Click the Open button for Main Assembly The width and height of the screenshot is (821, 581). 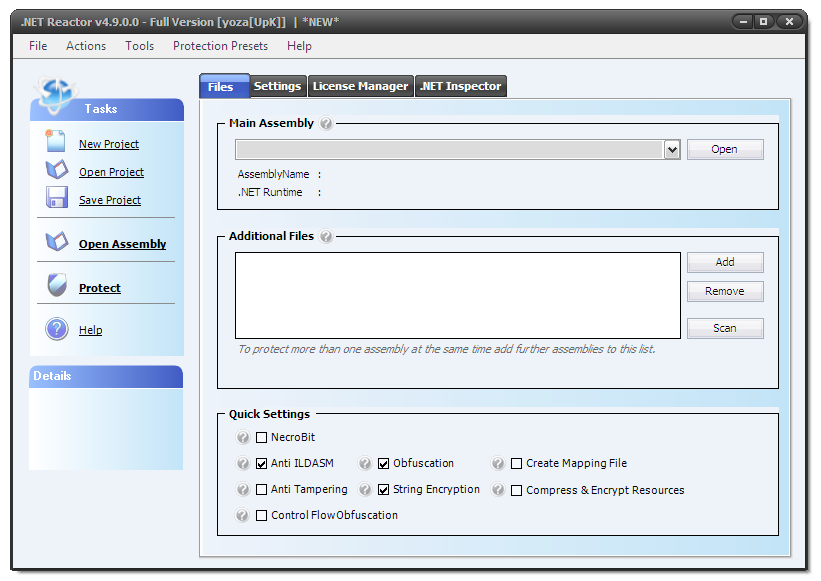click(x=725, y=149)
